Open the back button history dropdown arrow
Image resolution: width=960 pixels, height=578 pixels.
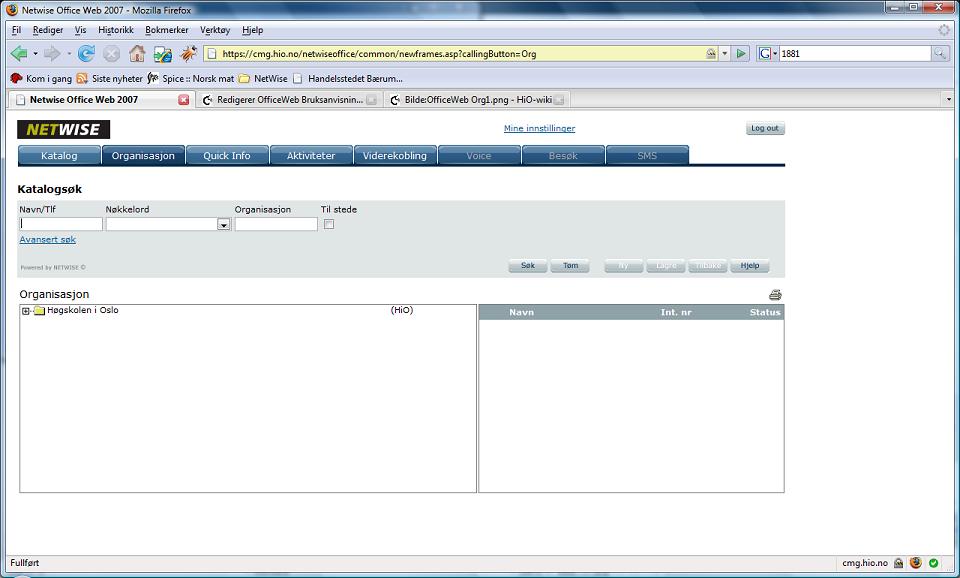point(35,54)
